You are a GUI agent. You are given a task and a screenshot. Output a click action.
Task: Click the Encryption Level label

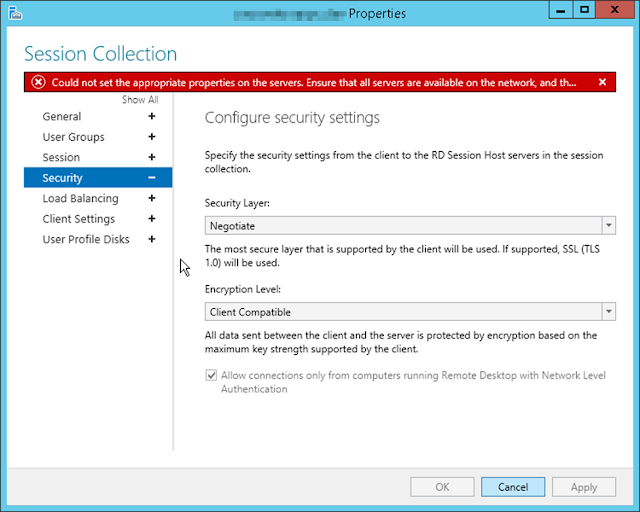pyautogui.click(x=243, y=289)
